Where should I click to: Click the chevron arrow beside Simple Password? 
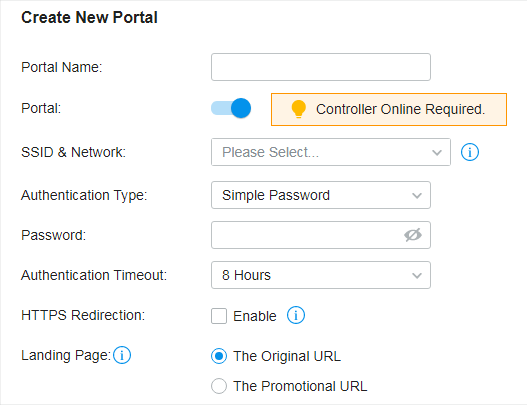tap(417, 196)
